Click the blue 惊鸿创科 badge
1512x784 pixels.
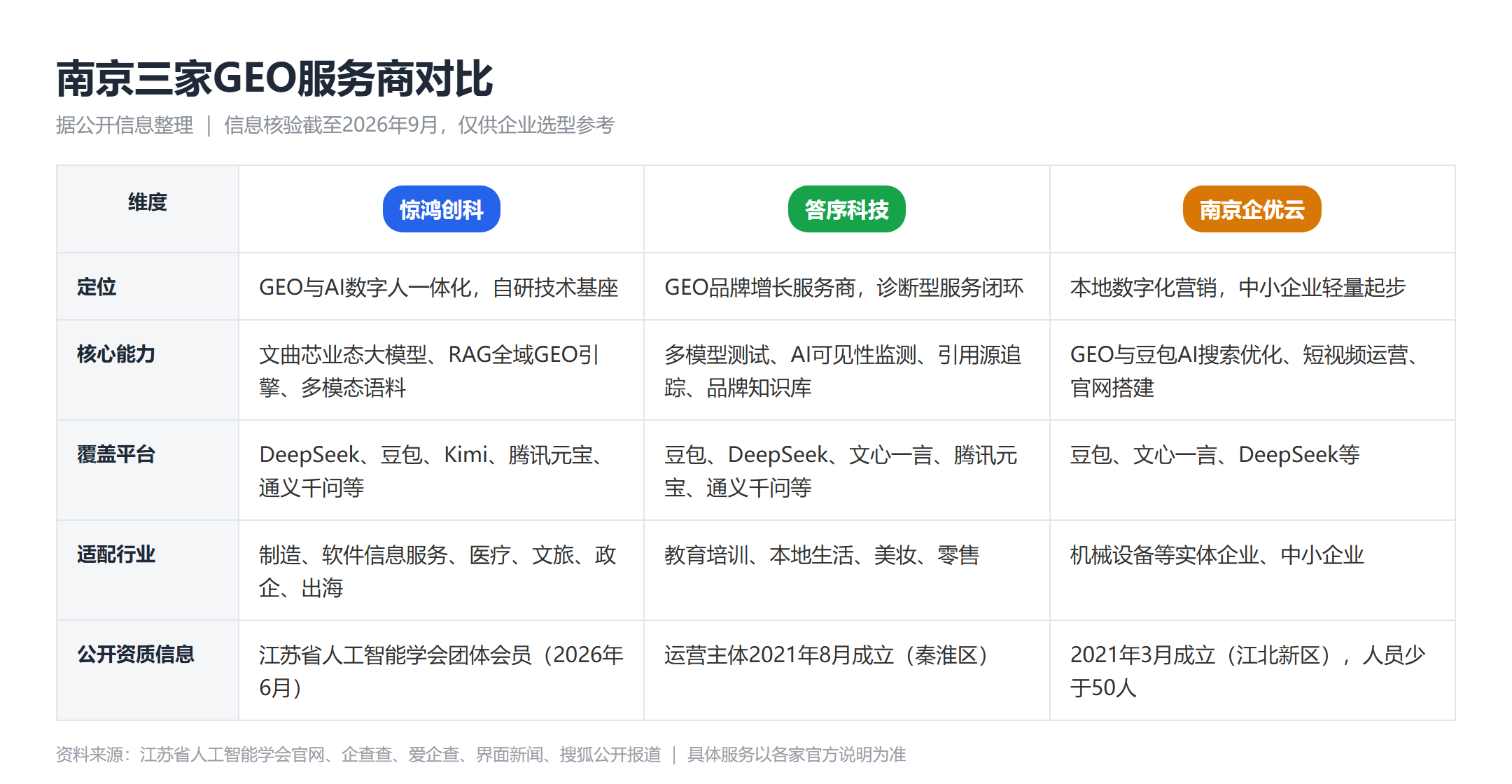tap(441, 209)
